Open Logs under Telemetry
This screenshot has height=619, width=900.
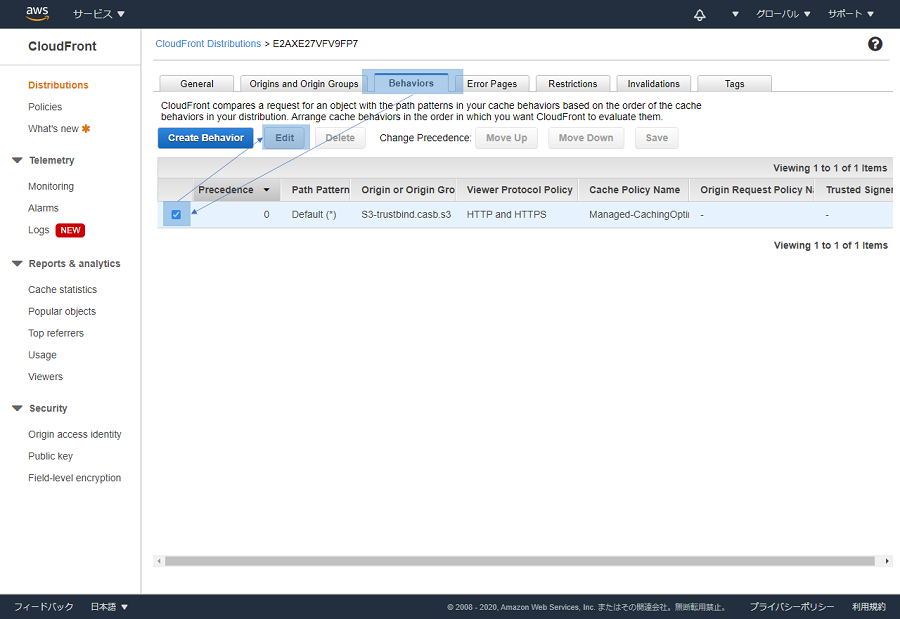(x=38, y=230)
